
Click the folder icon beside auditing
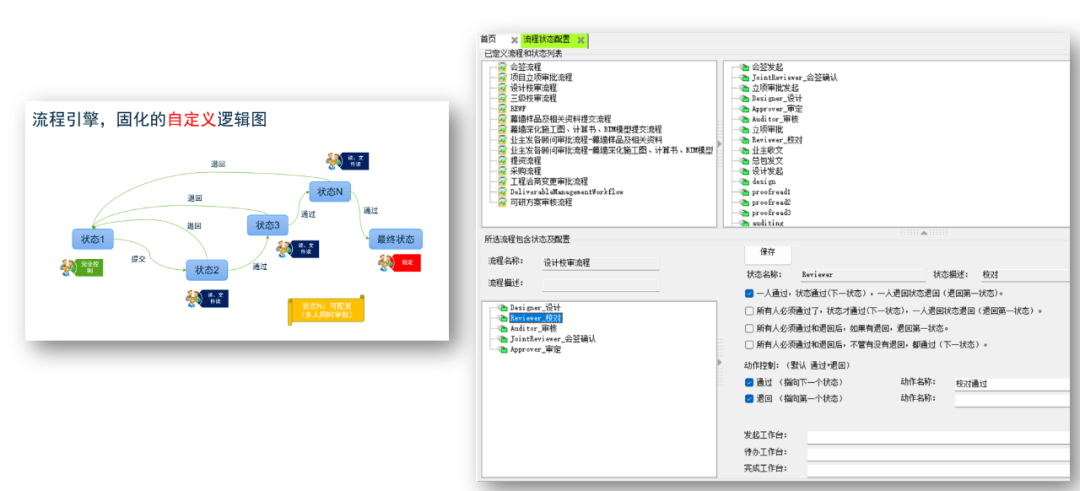[745, 223]
